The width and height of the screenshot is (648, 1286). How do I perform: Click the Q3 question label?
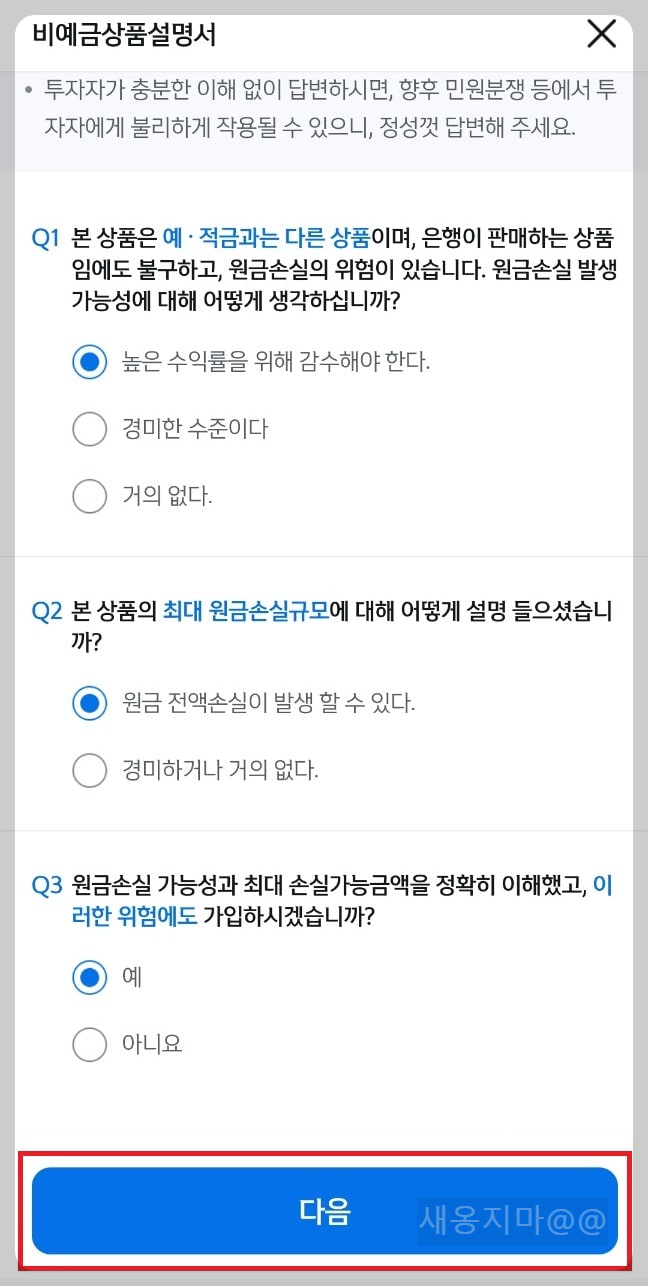[45, 884]
